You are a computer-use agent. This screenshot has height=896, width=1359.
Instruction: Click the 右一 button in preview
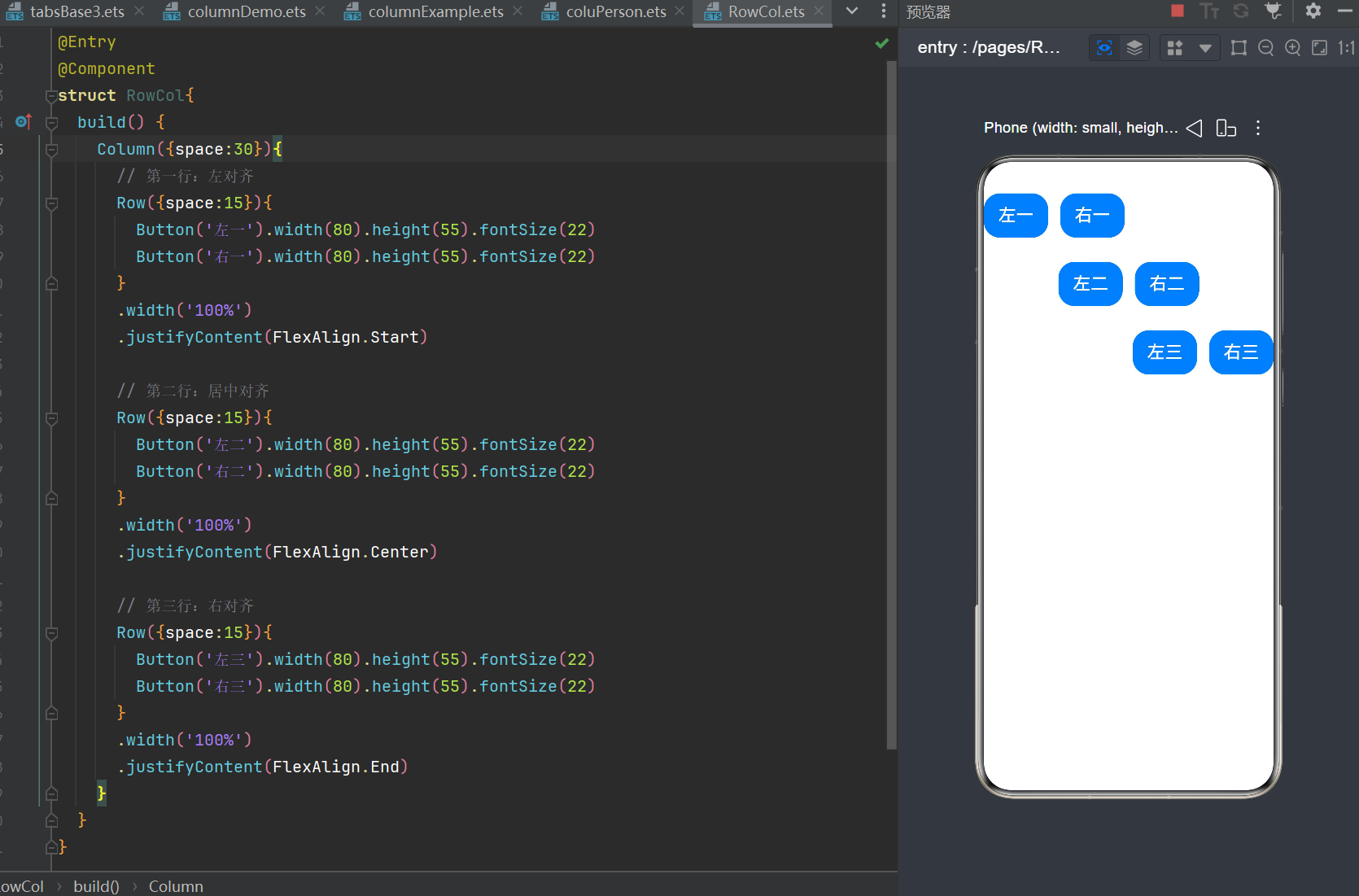point(1092,216)
